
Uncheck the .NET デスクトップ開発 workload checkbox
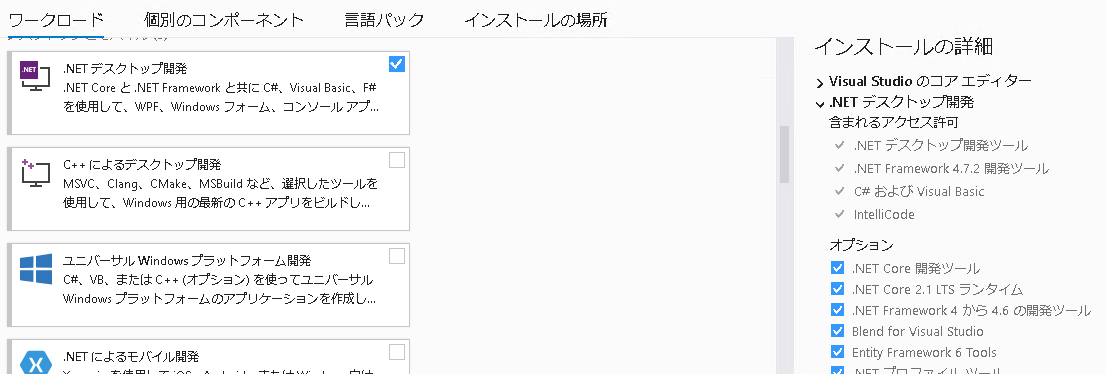pos(397,64)
